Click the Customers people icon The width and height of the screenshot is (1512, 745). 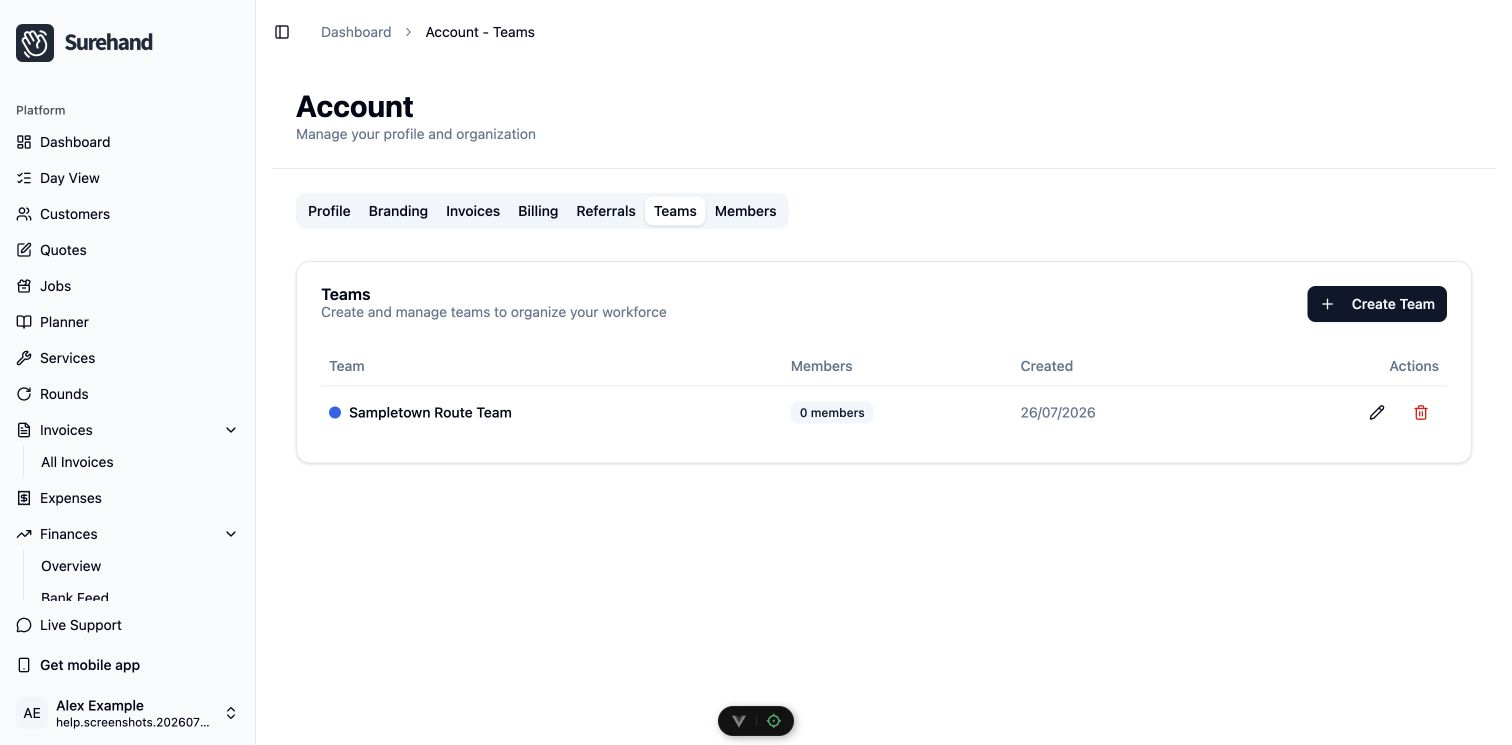(24, 214)
